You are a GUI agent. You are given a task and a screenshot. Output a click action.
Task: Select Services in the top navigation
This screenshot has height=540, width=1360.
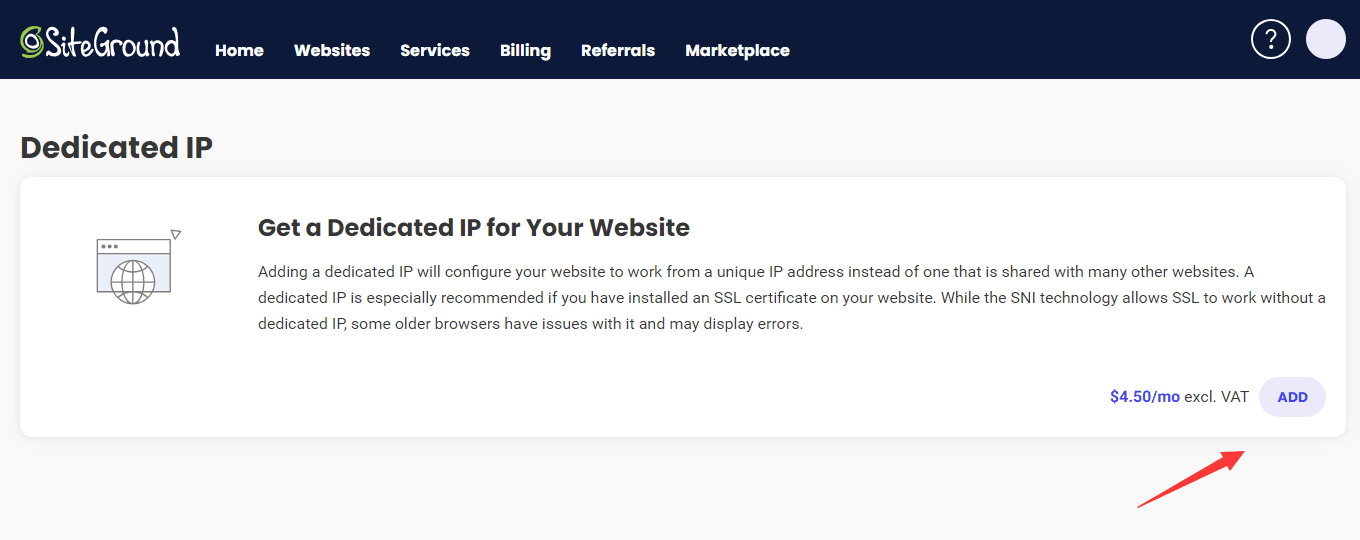[x=435, y=50]
